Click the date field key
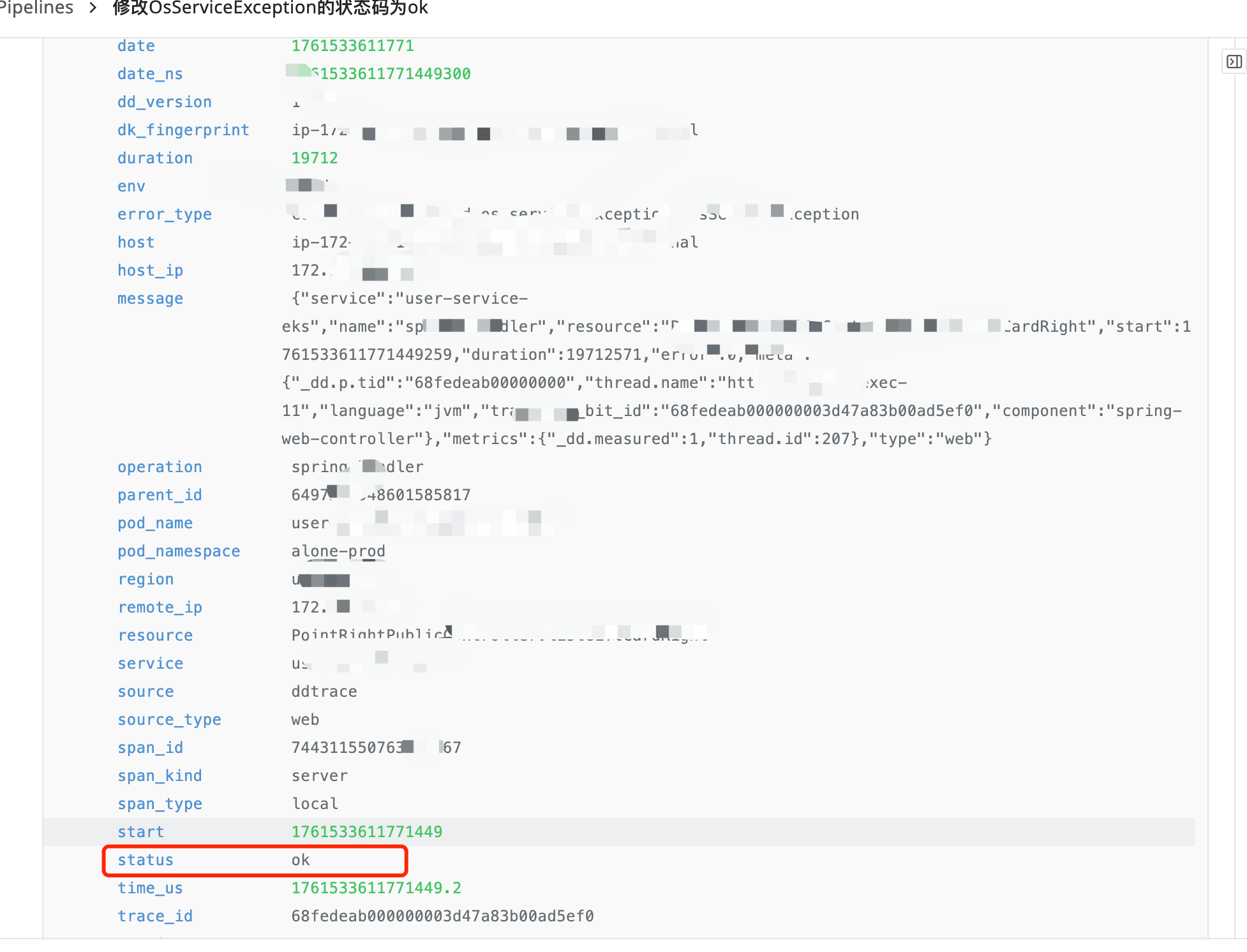 click(x=136, y=46)
